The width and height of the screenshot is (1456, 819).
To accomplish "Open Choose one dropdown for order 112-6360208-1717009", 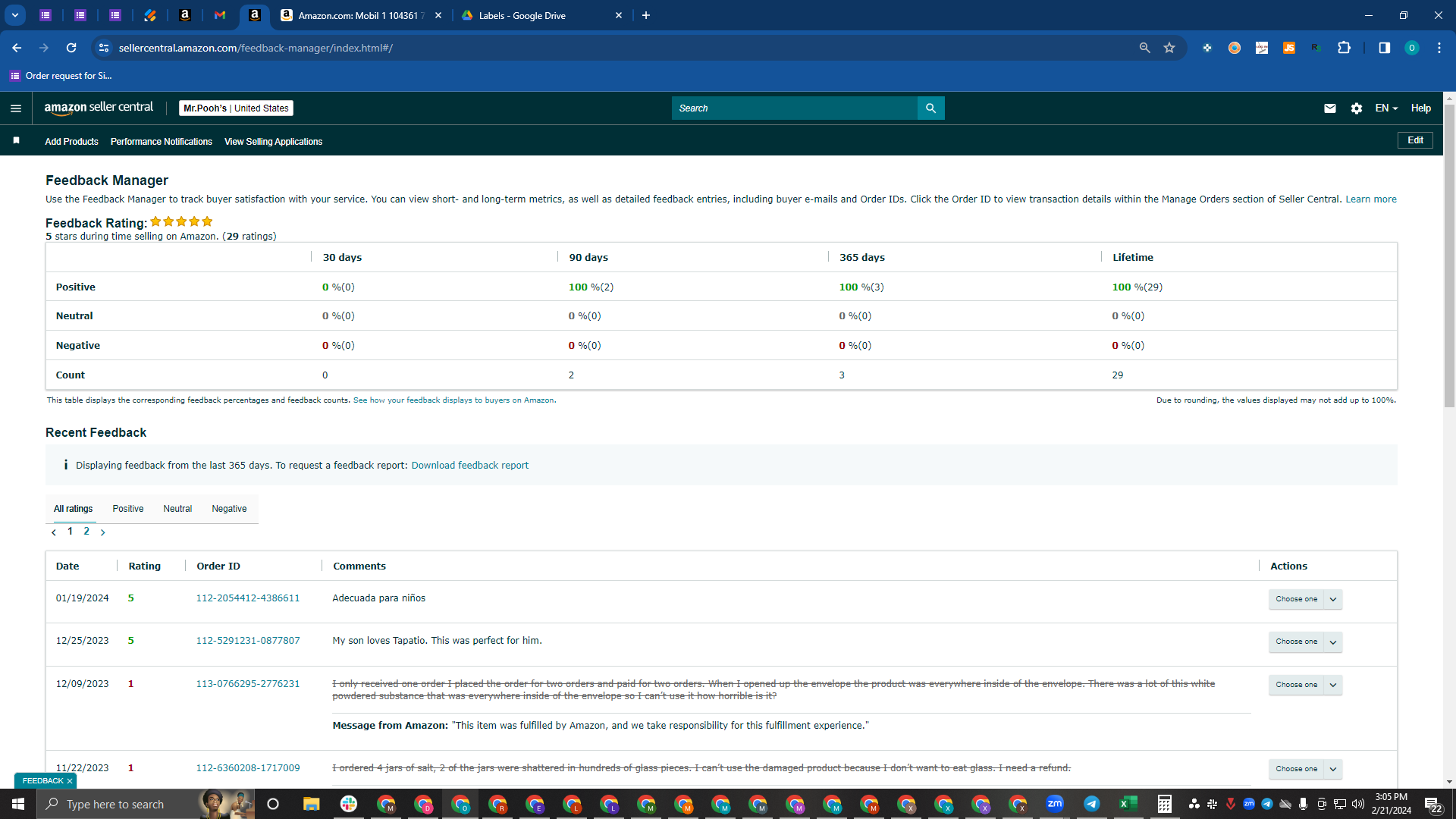I will 1306,769.
